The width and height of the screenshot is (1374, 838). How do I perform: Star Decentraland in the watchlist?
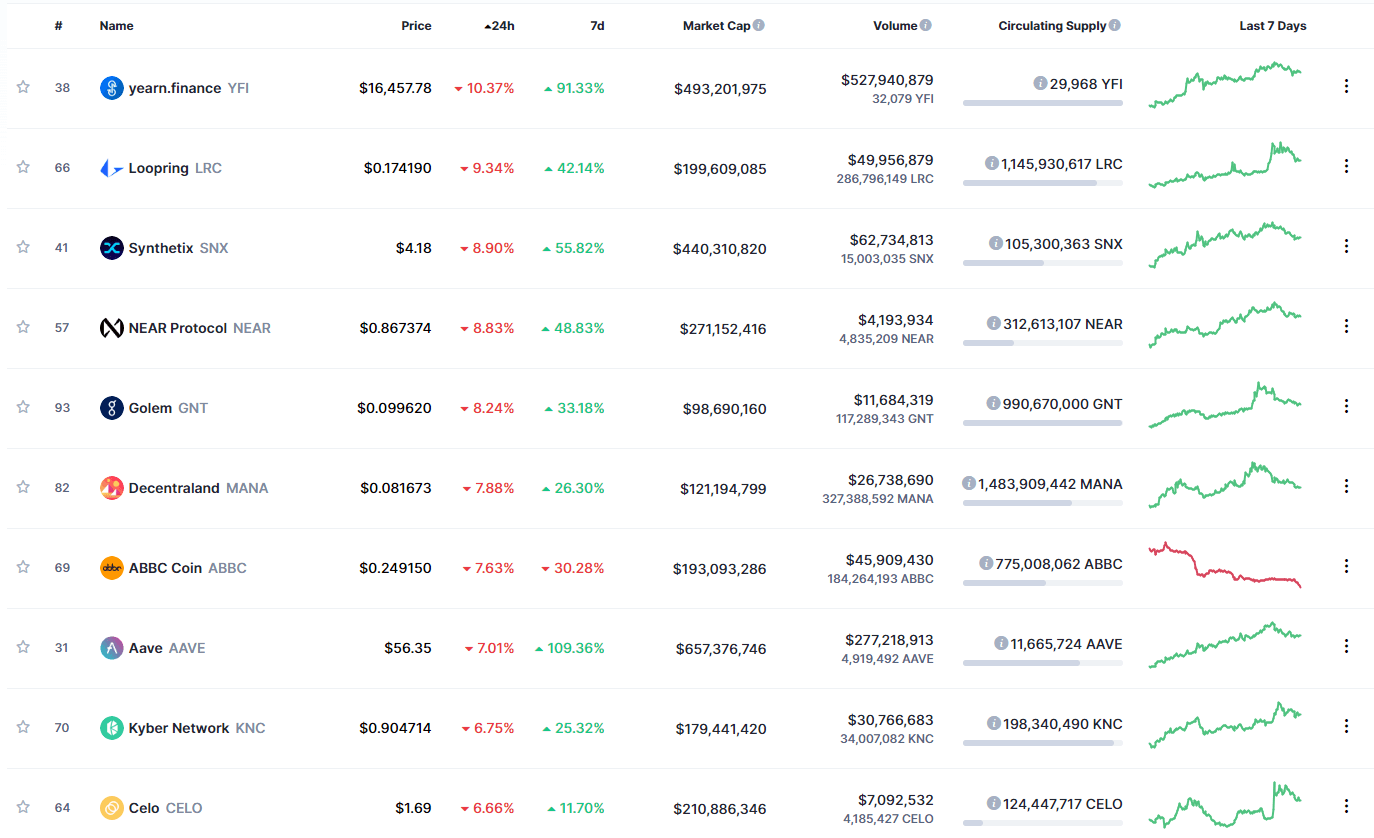point(23,487)
